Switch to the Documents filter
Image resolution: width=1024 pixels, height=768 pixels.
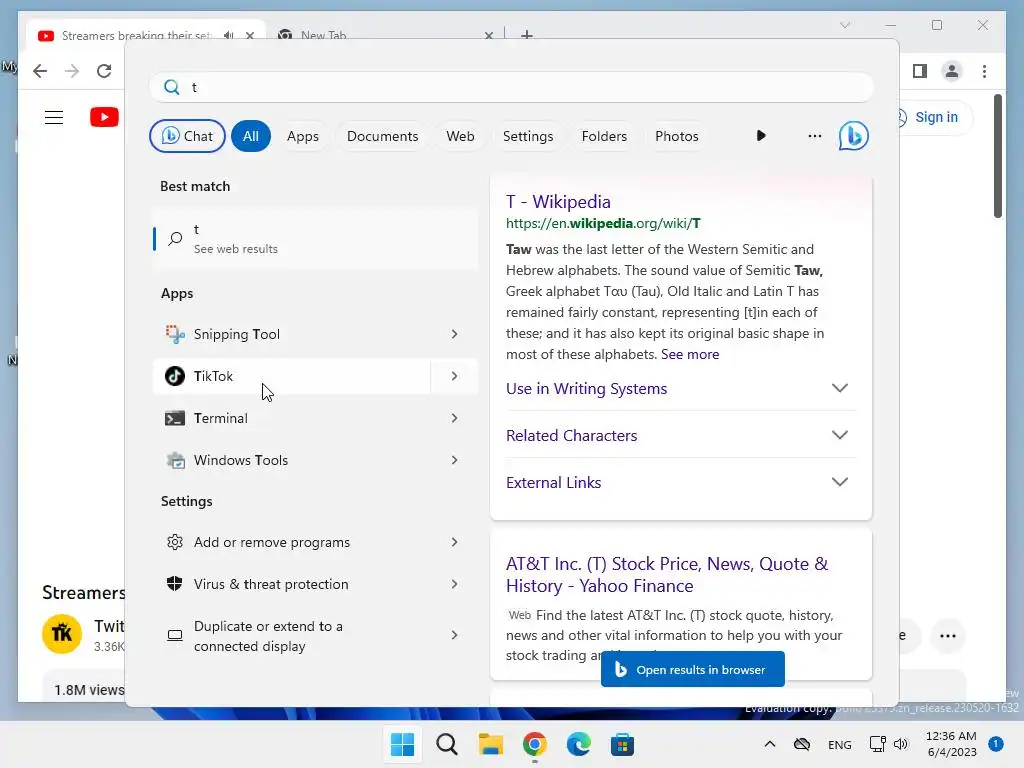point(383,136)
